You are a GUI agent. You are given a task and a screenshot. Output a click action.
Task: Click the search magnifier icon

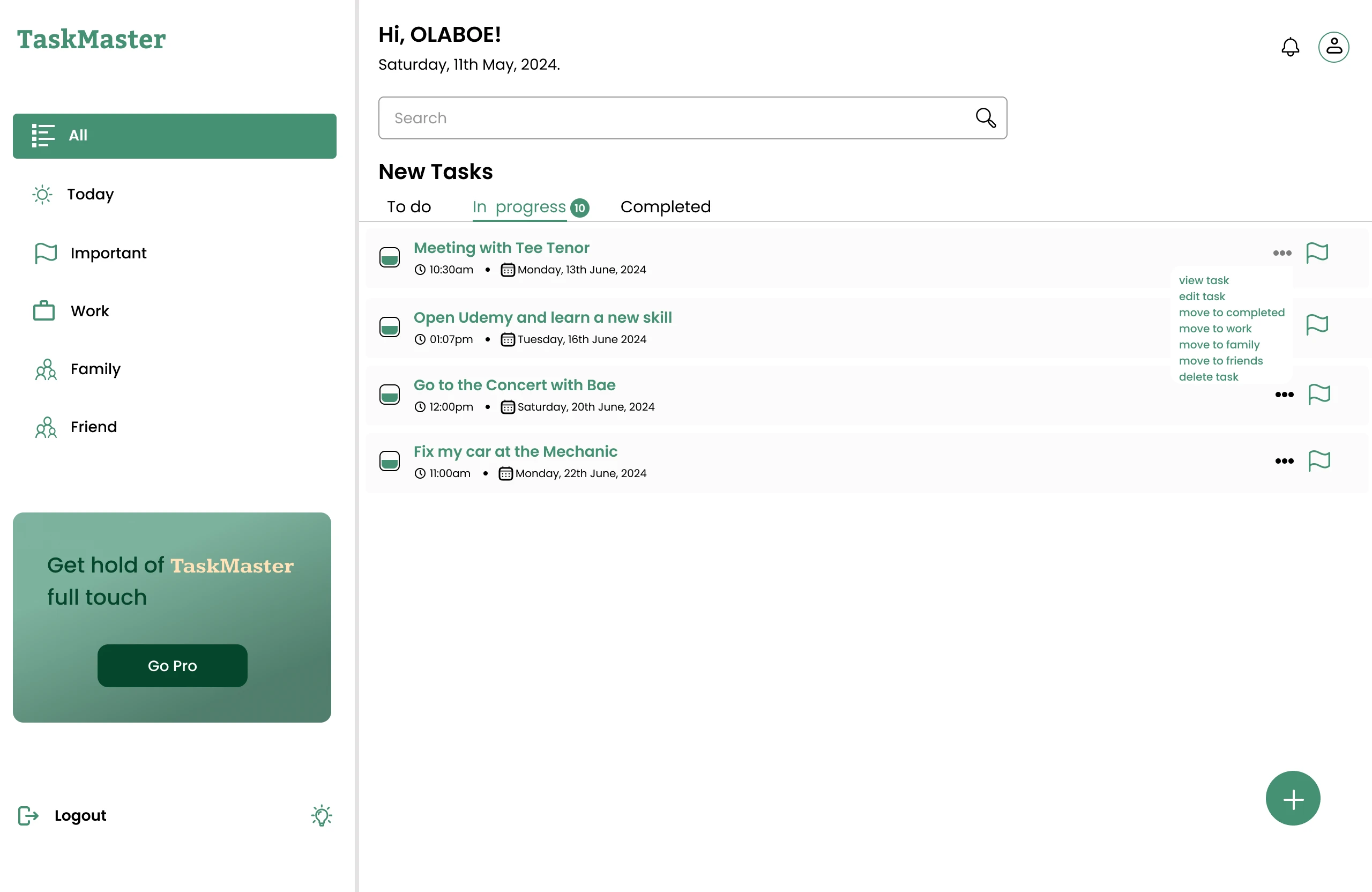(x=985, y=117)
